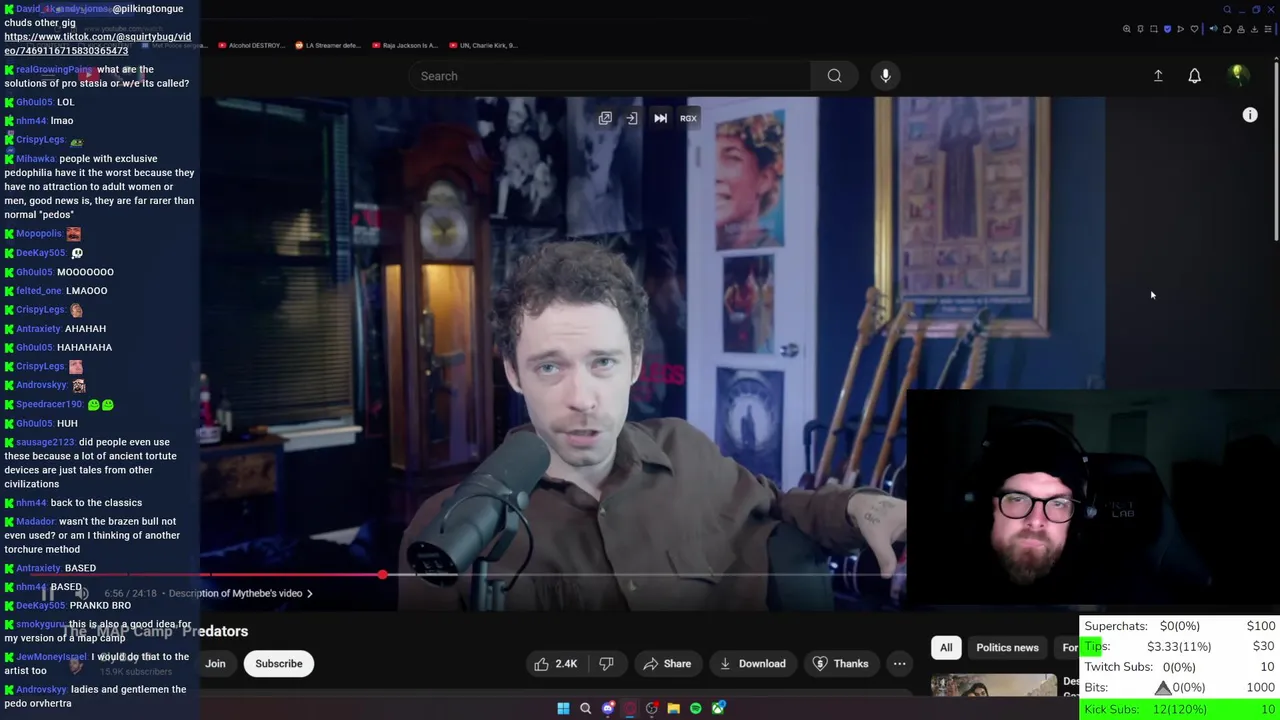Open the Opera GX browser taskbar icon
Viewport: 1280px width, 720px height.
630,708
